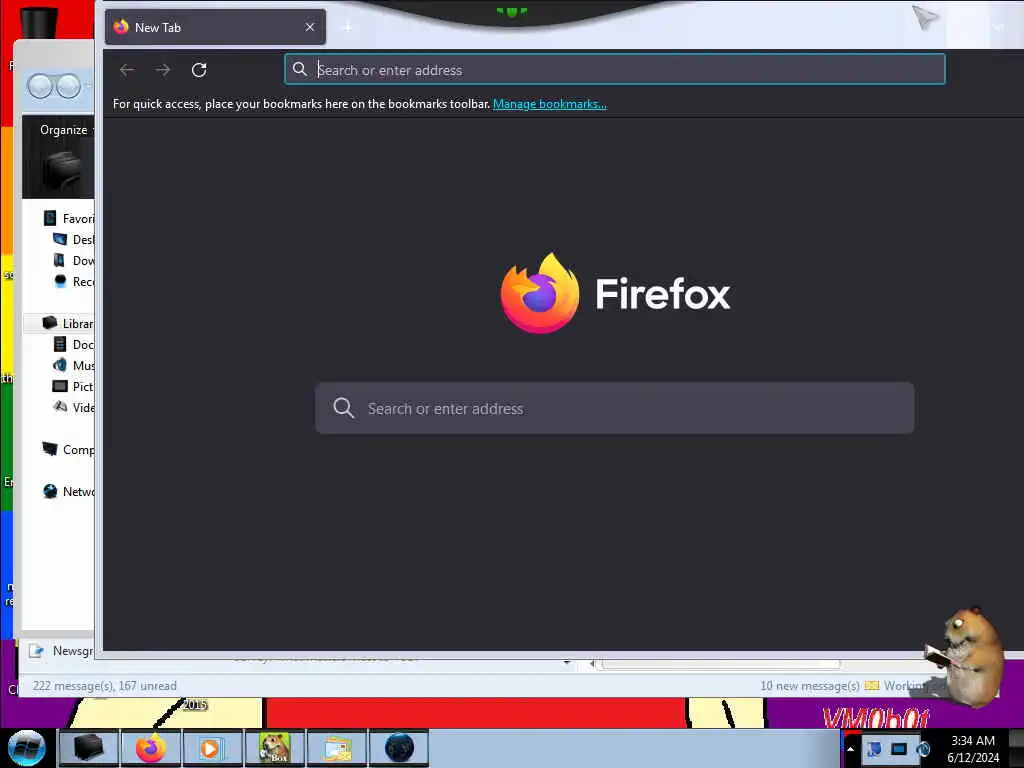Open the media player taskbar icon
The image size is (1024, 768).
(x=212, y=748)
